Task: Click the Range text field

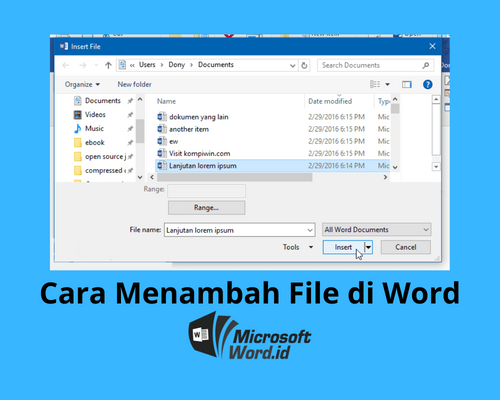Action: point(207,191)
